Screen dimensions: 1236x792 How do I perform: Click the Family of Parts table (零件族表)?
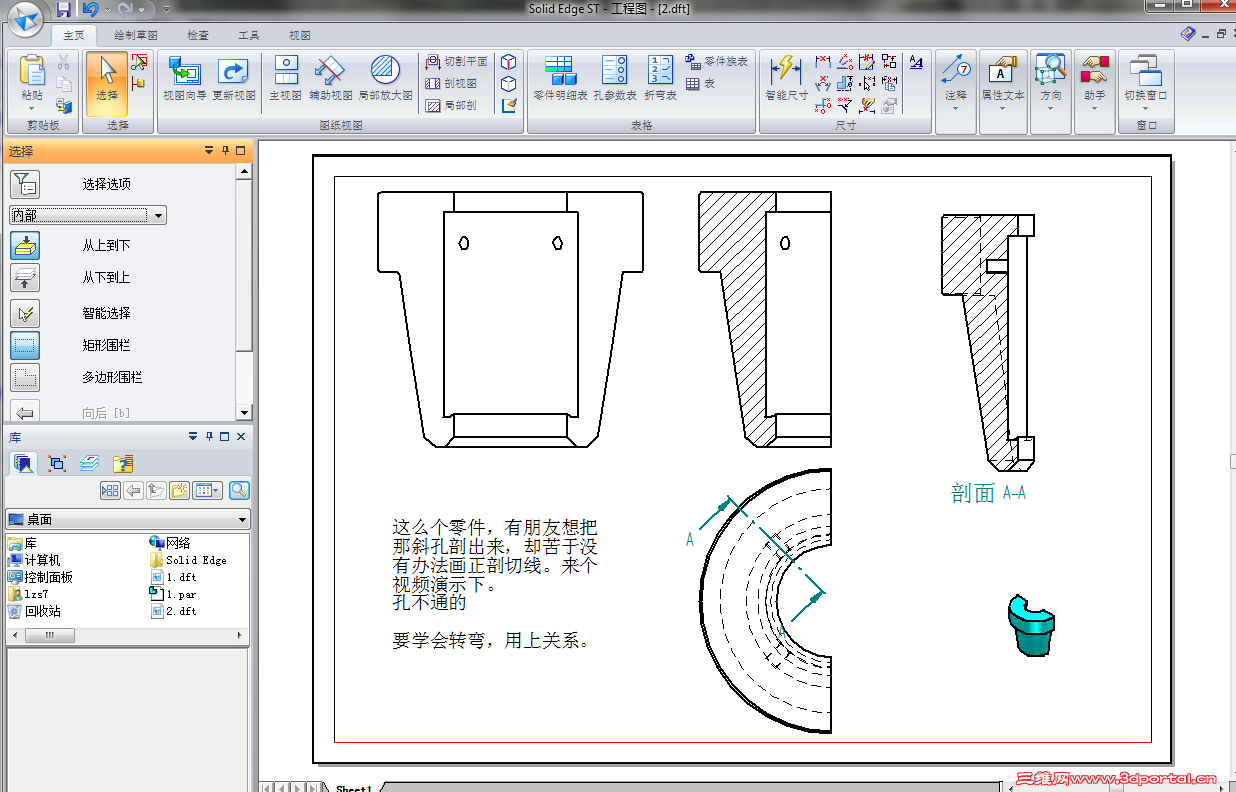(717, 61)
